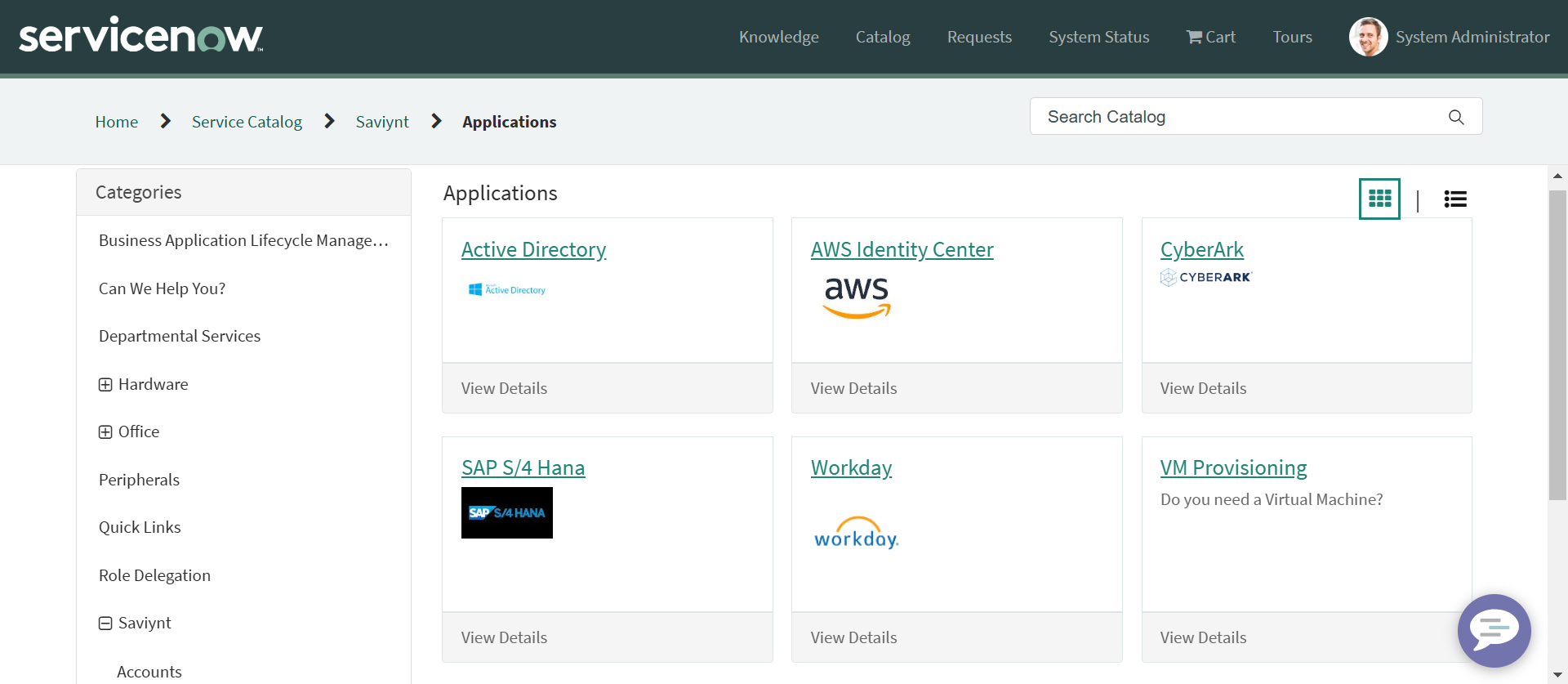This screenshot has height=684, width=1568.
Task: Click the scrollbar down arrow
Action: pyautogui.click(x=1557, y=675)
